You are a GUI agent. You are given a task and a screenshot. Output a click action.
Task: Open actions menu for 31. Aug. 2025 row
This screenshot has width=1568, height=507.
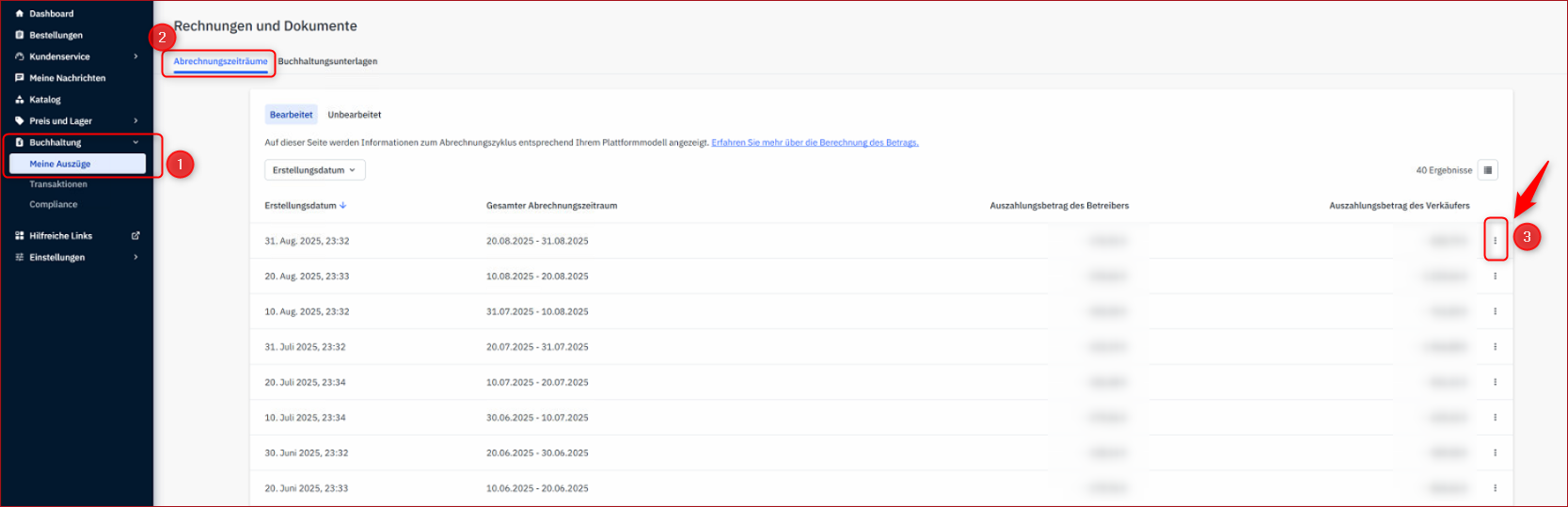[1495, 241]
